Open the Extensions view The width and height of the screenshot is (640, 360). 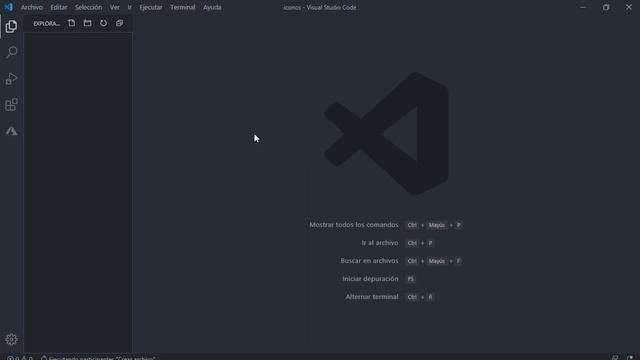(11, 105)
